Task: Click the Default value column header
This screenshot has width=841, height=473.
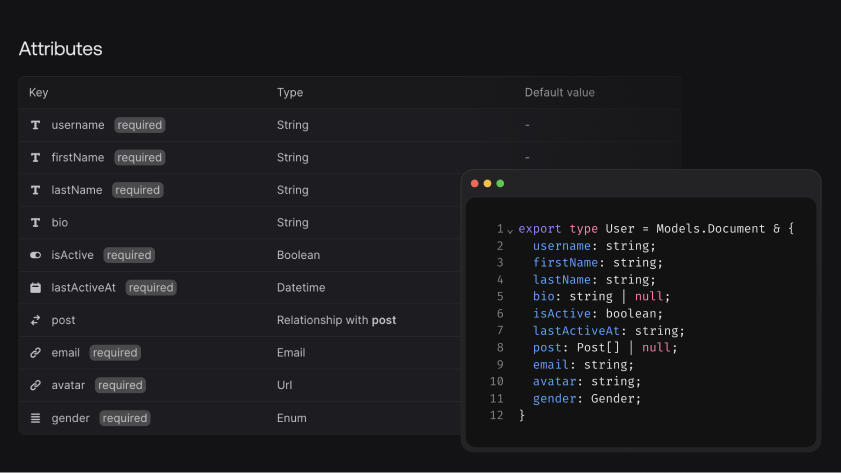Action: (559, 92)
